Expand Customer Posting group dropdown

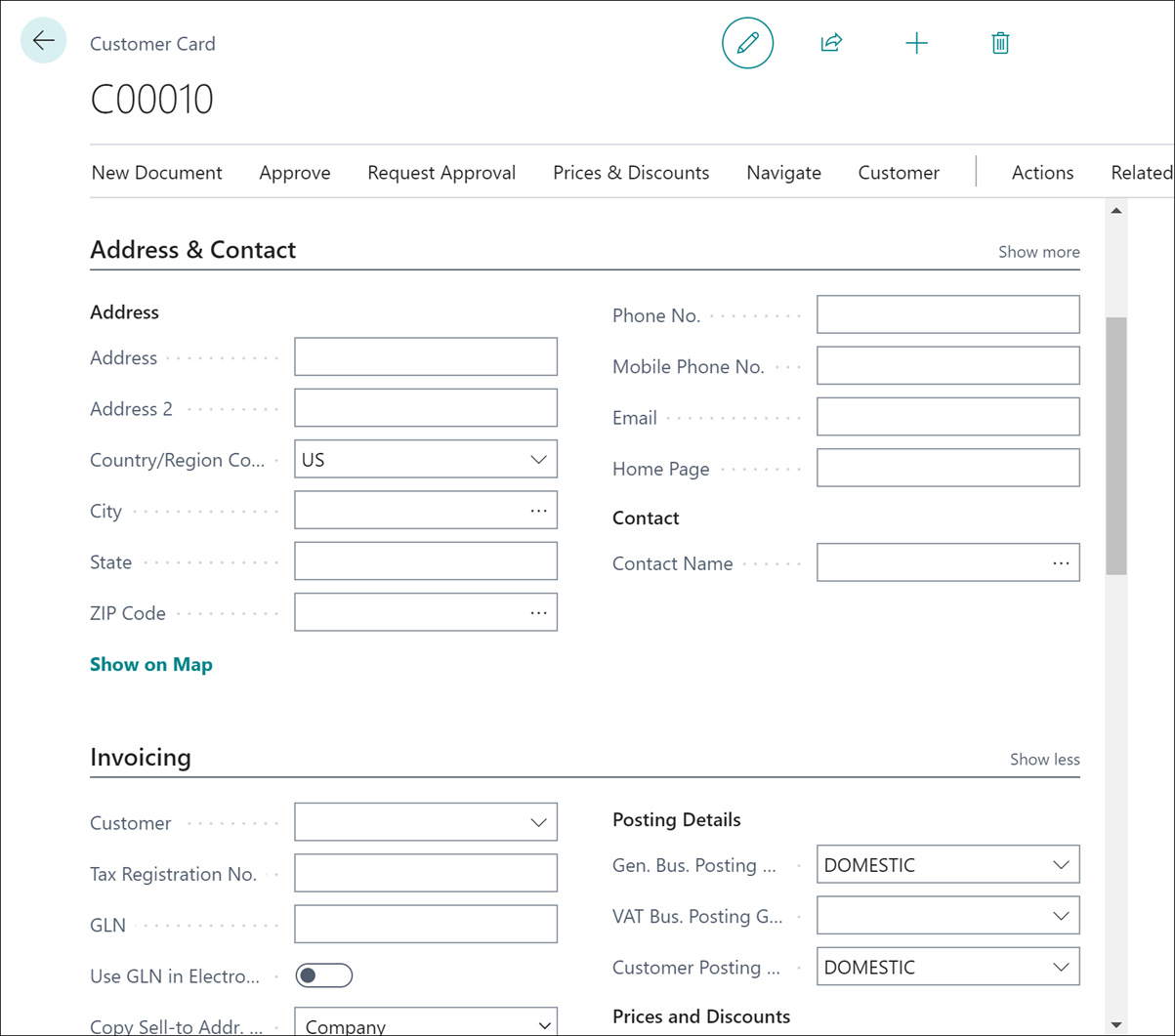pyautogui.click(x=1061, y=966)
